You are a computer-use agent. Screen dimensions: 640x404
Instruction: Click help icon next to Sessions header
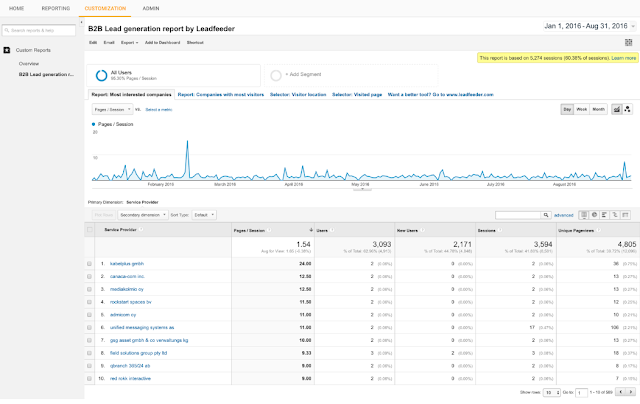pyautogui.click(x=500, y=231)
